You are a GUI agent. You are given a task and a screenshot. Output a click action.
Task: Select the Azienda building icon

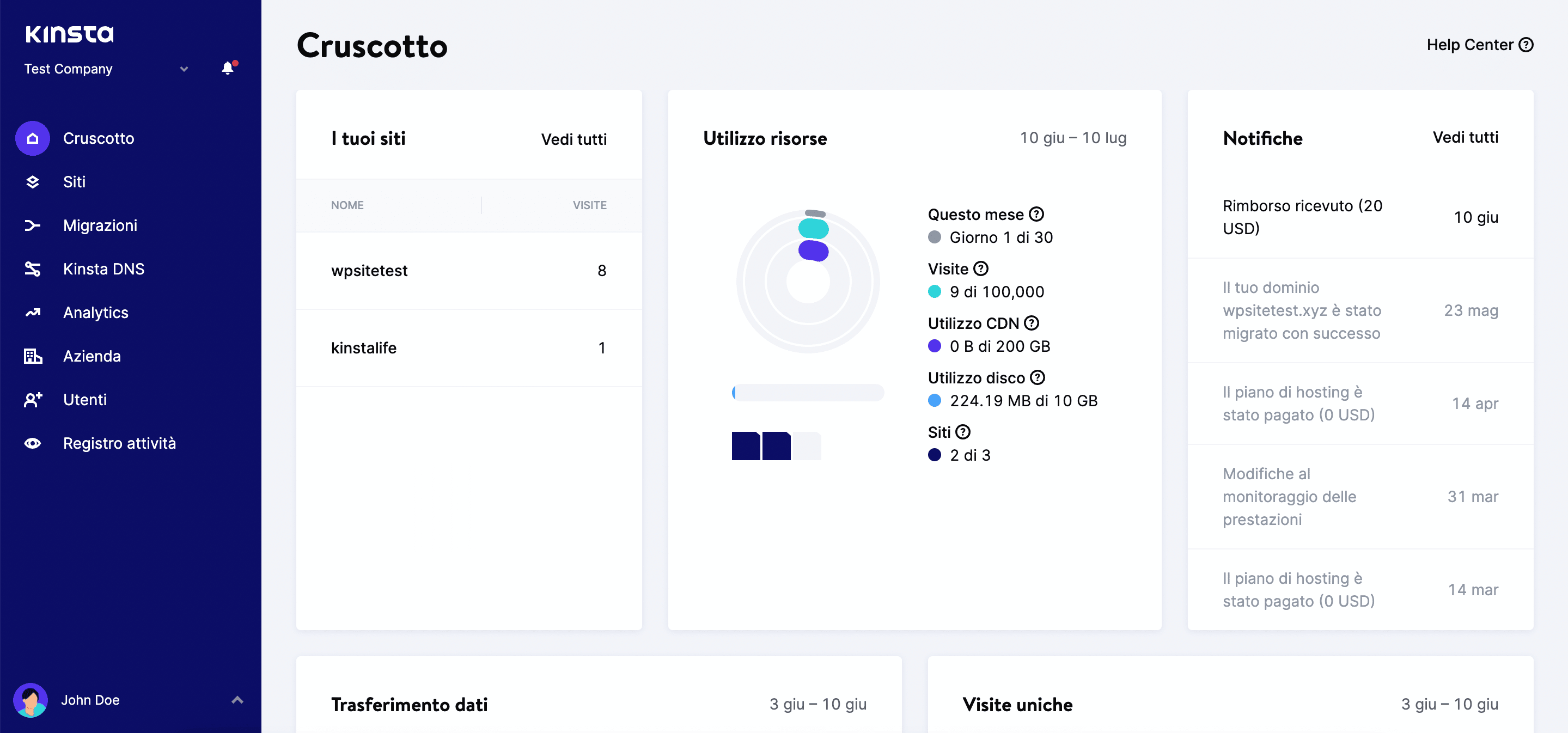tap(33, 356)
